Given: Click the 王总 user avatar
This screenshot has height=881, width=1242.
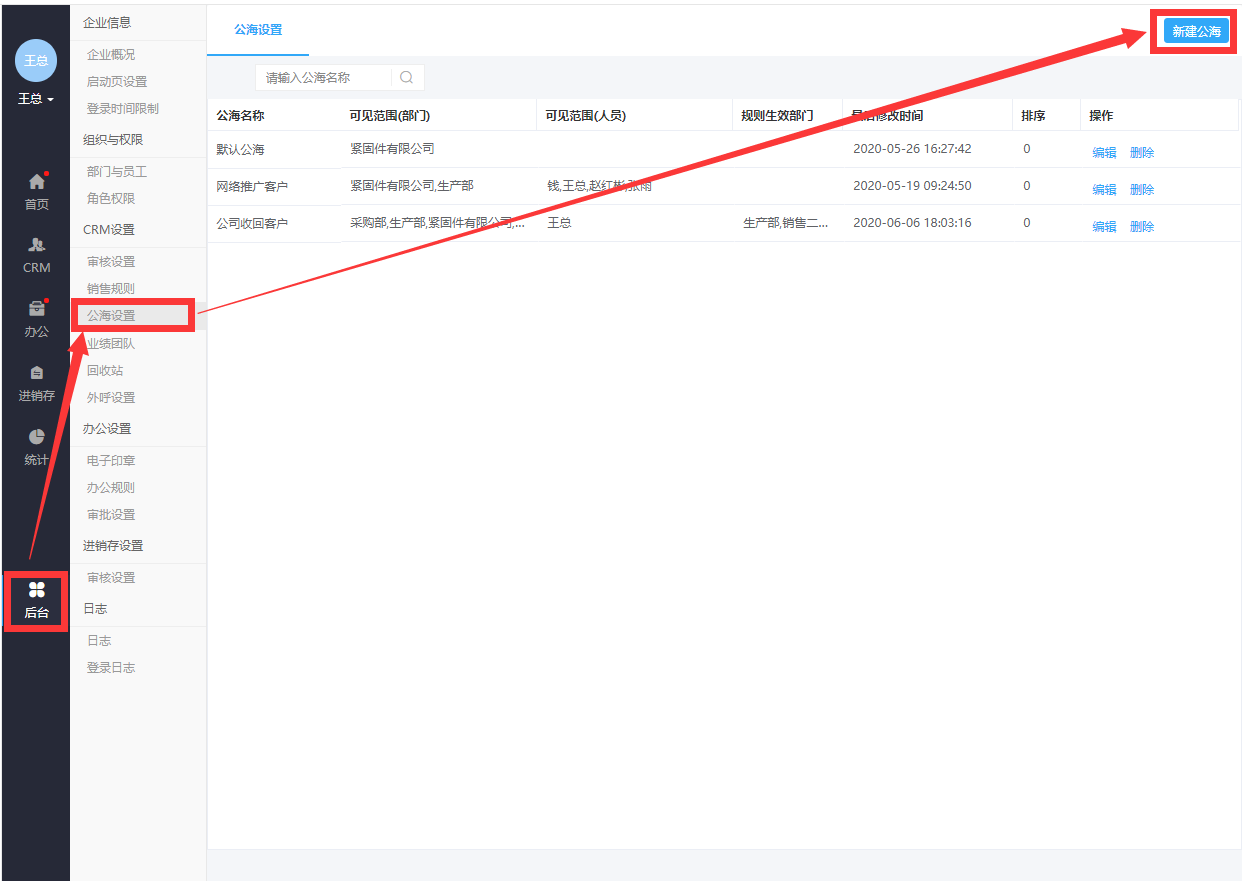Looking at the screenshot, I should tap(36, 61).
